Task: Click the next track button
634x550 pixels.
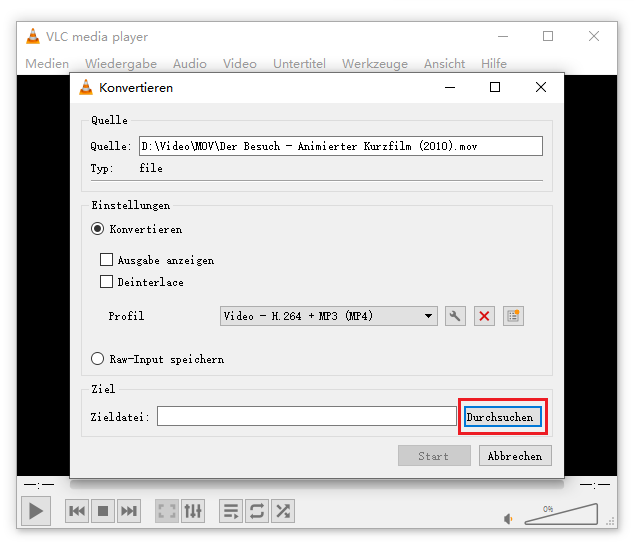Action: point(129,511)
